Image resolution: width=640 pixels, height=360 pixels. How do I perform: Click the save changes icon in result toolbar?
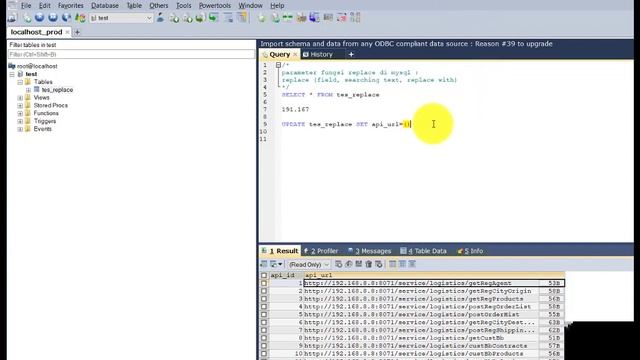[359, 264]
